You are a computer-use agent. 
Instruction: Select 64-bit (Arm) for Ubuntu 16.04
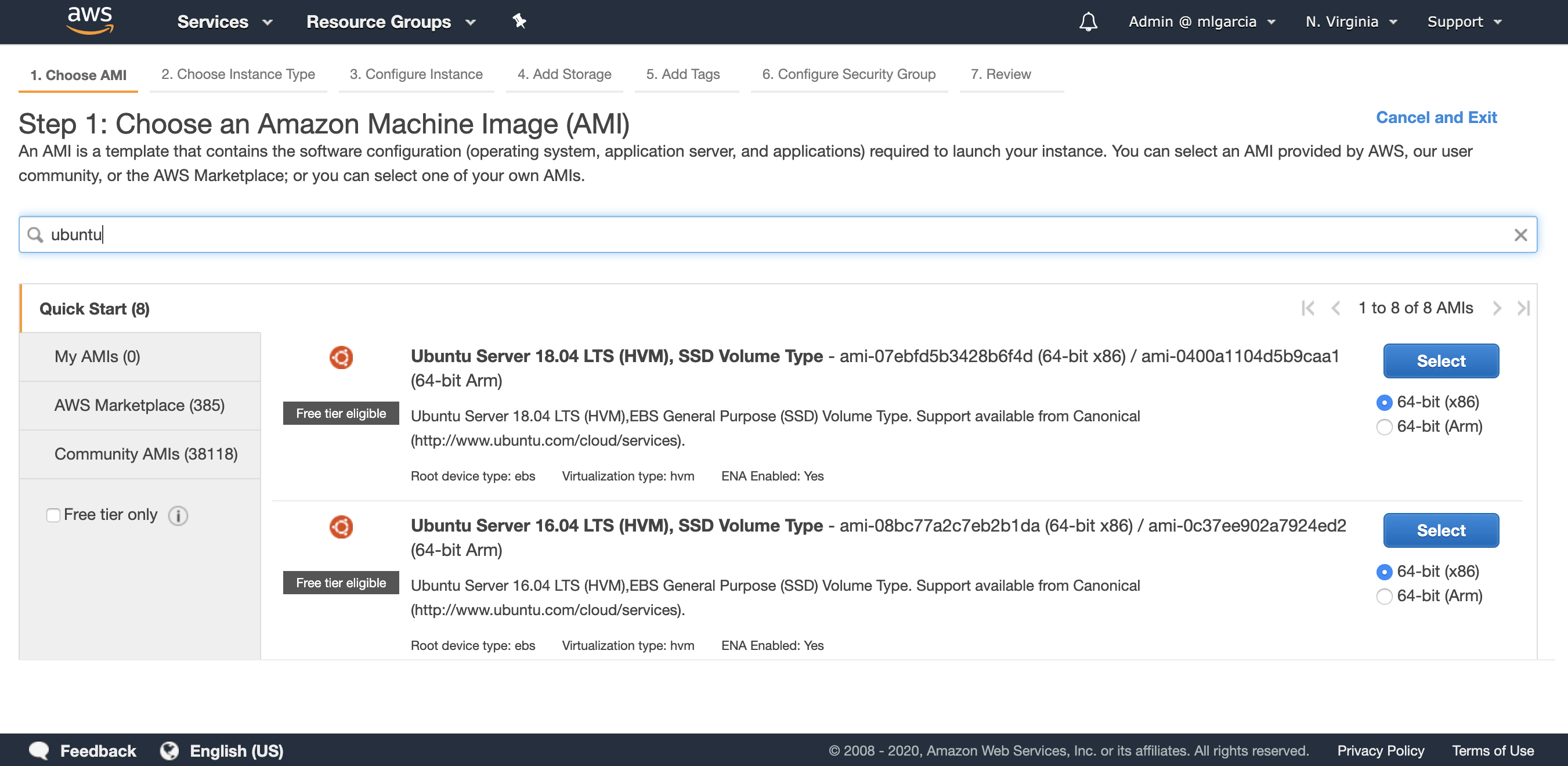click(x=1383, y=596)
